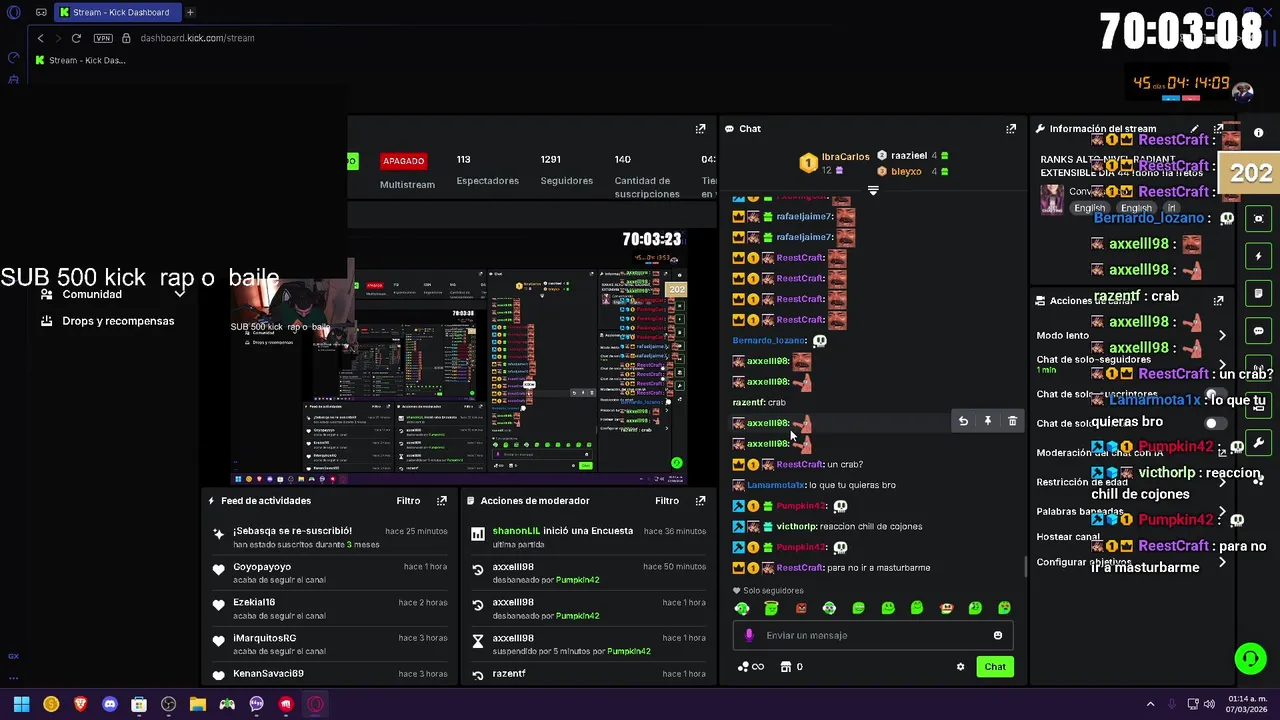Pop out the Acciones de moderador panel
This screenshot has height=720, width=1280.
(x=700, y=501)
